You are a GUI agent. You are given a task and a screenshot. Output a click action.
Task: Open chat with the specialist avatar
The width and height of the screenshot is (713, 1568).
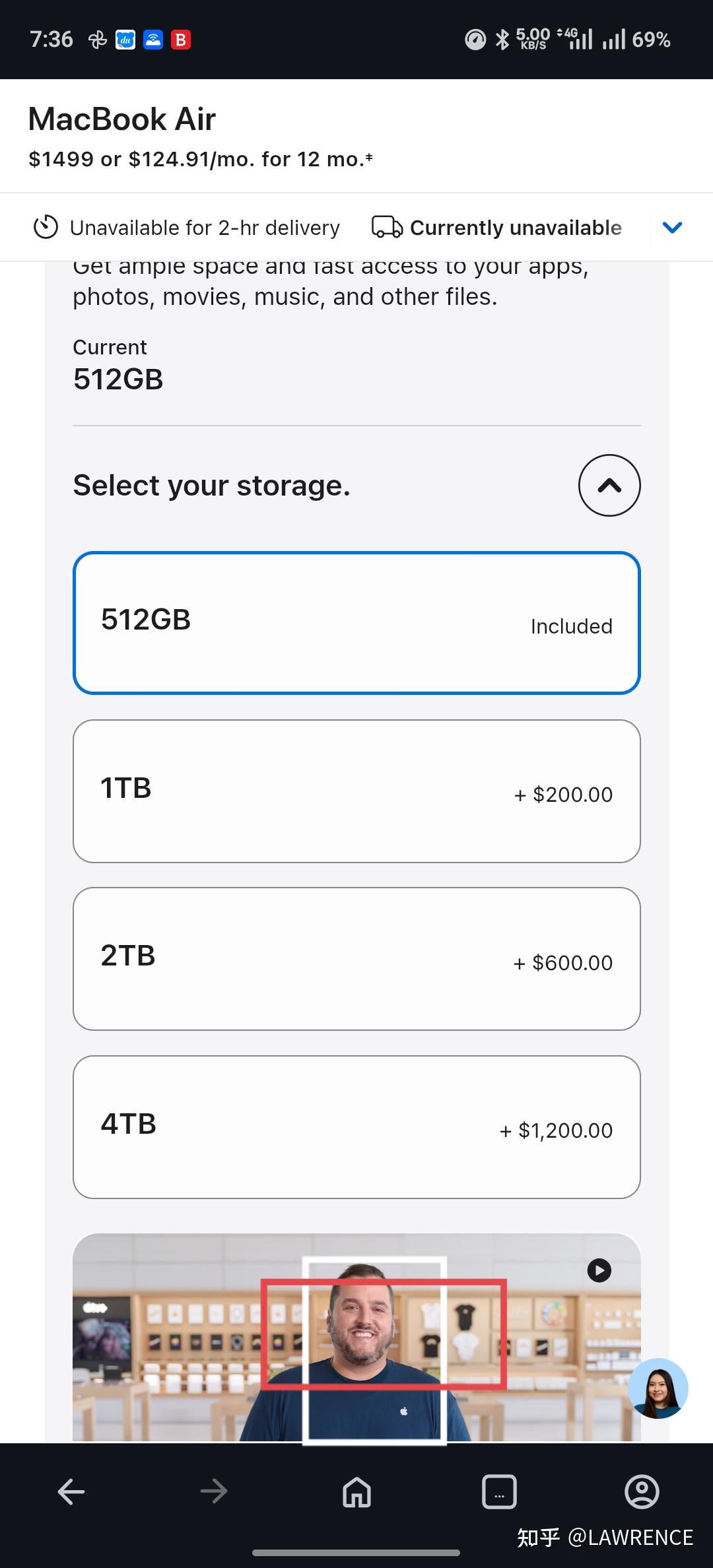pos(658,1388)
